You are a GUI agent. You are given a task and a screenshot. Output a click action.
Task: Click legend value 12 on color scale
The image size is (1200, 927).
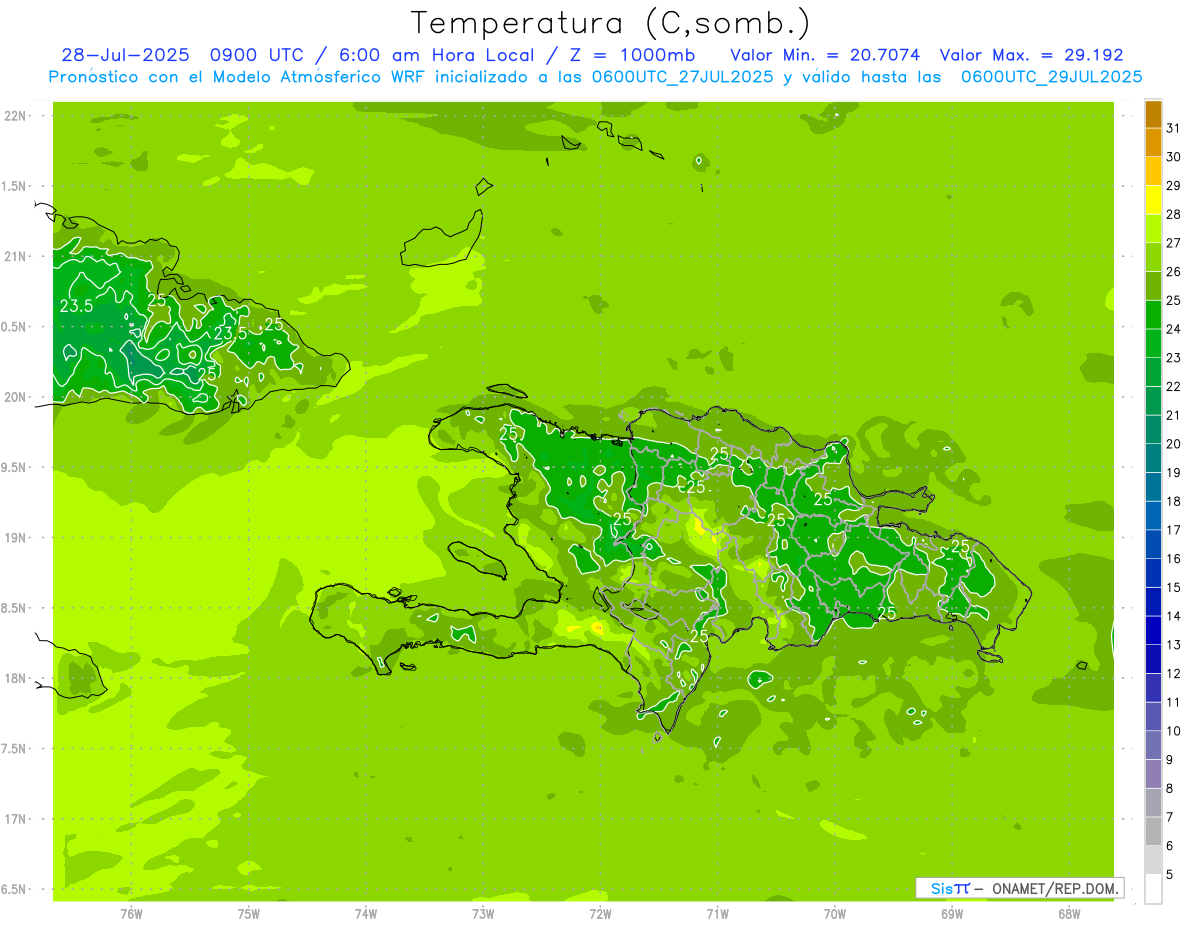tap(1174, 674)
